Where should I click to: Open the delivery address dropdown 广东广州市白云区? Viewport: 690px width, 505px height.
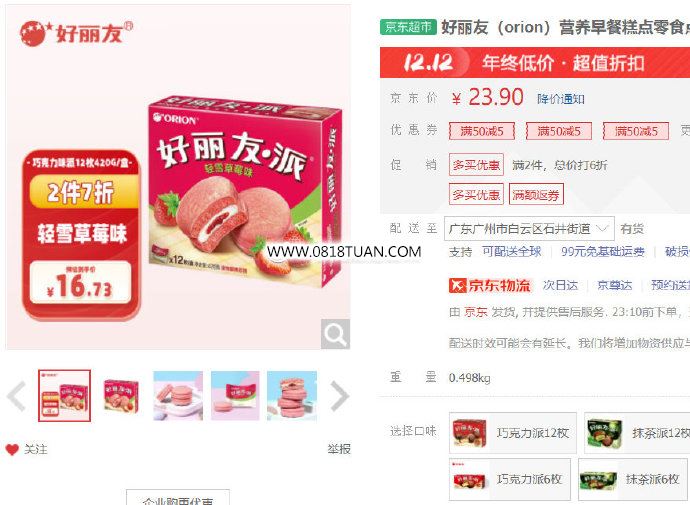click(x=529, y=229)
